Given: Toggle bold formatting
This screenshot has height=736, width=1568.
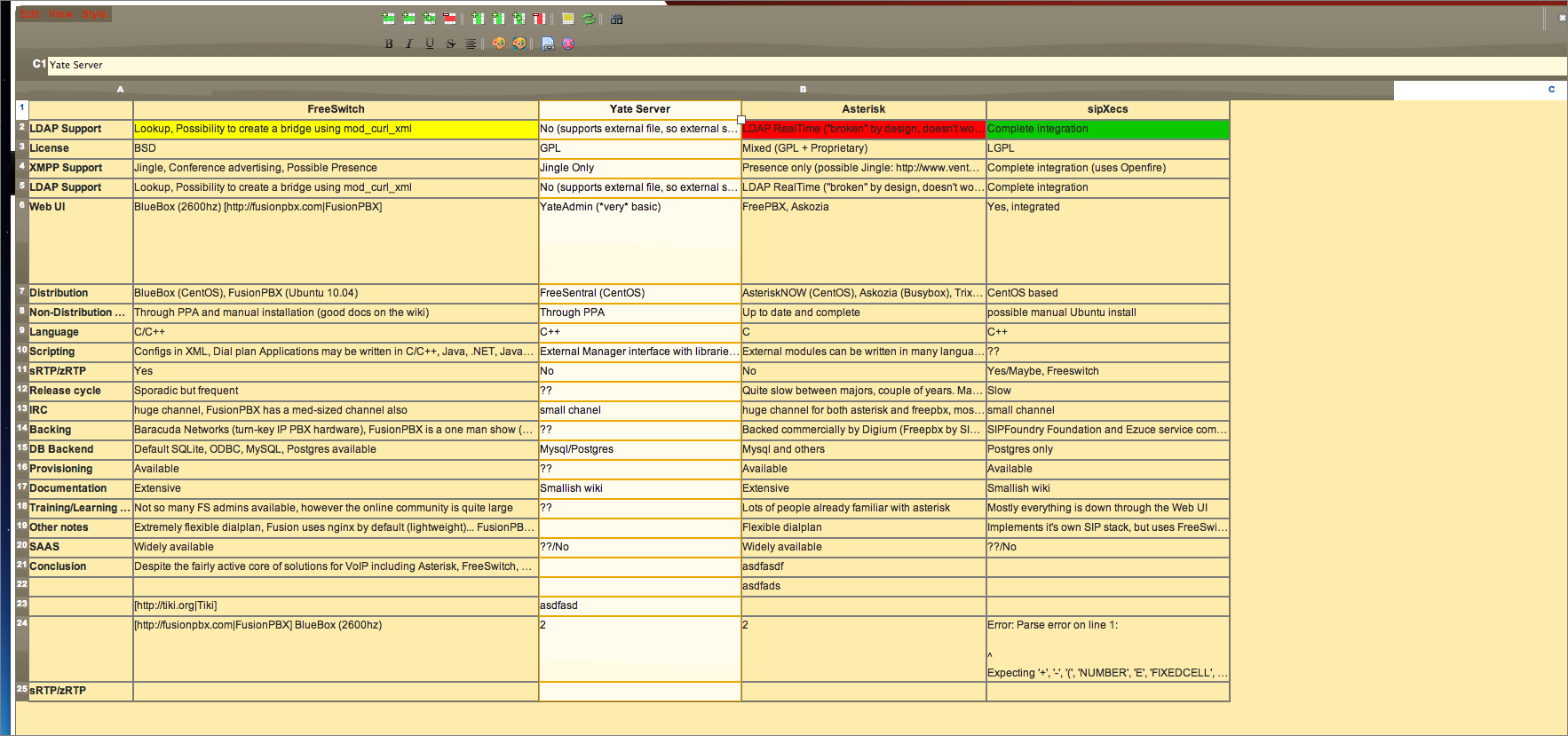Looking at the screenshot, I should click(389, 44).
